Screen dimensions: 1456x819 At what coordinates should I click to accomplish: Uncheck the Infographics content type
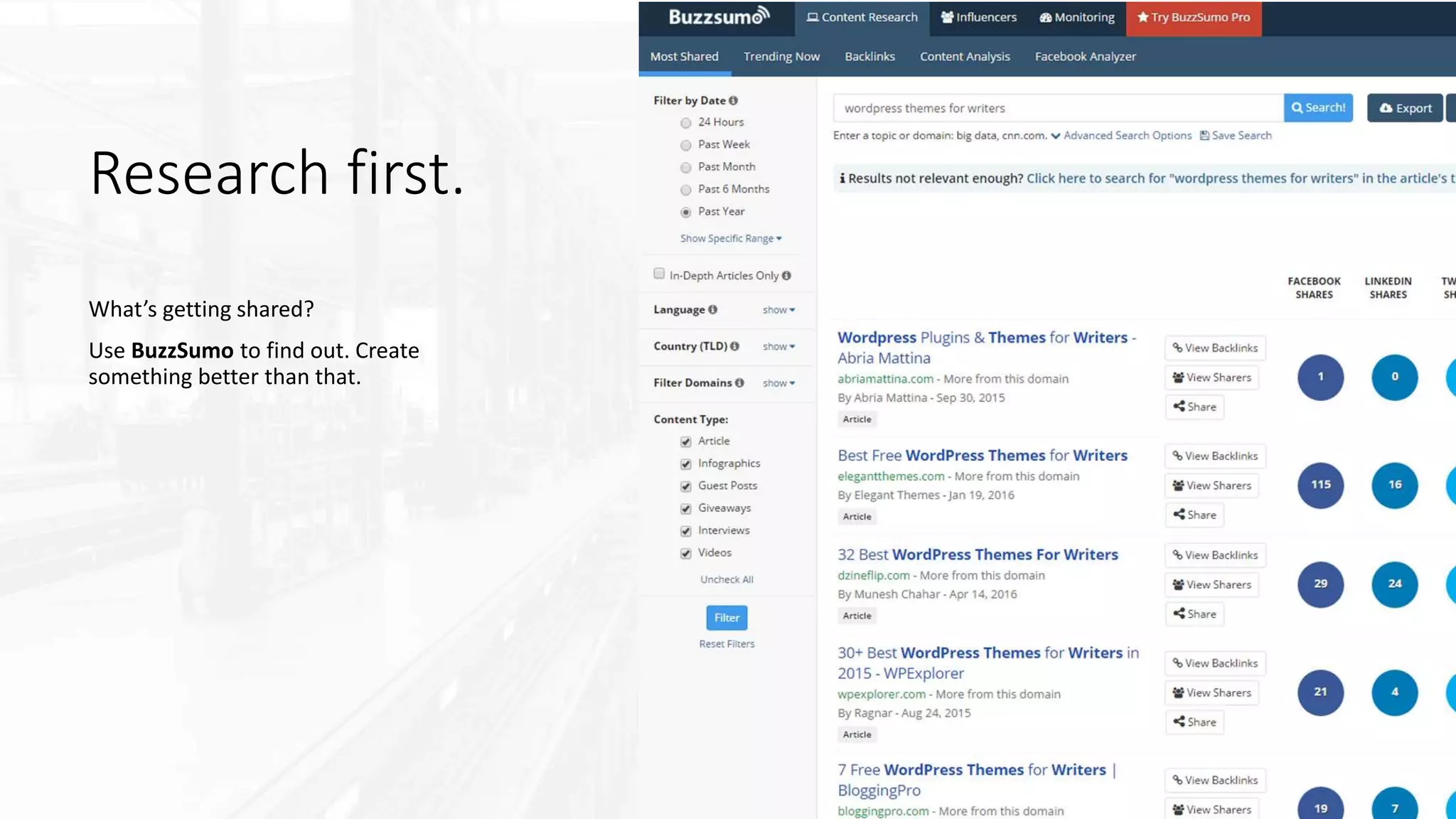[x=686, y=464]
